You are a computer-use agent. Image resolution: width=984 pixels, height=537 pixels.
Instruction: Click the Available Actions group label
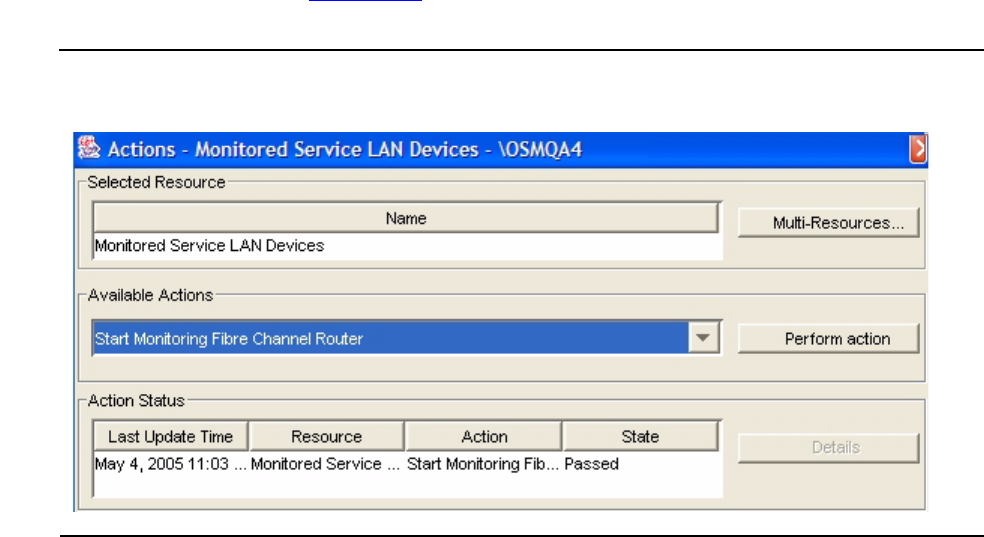point(151,296)
